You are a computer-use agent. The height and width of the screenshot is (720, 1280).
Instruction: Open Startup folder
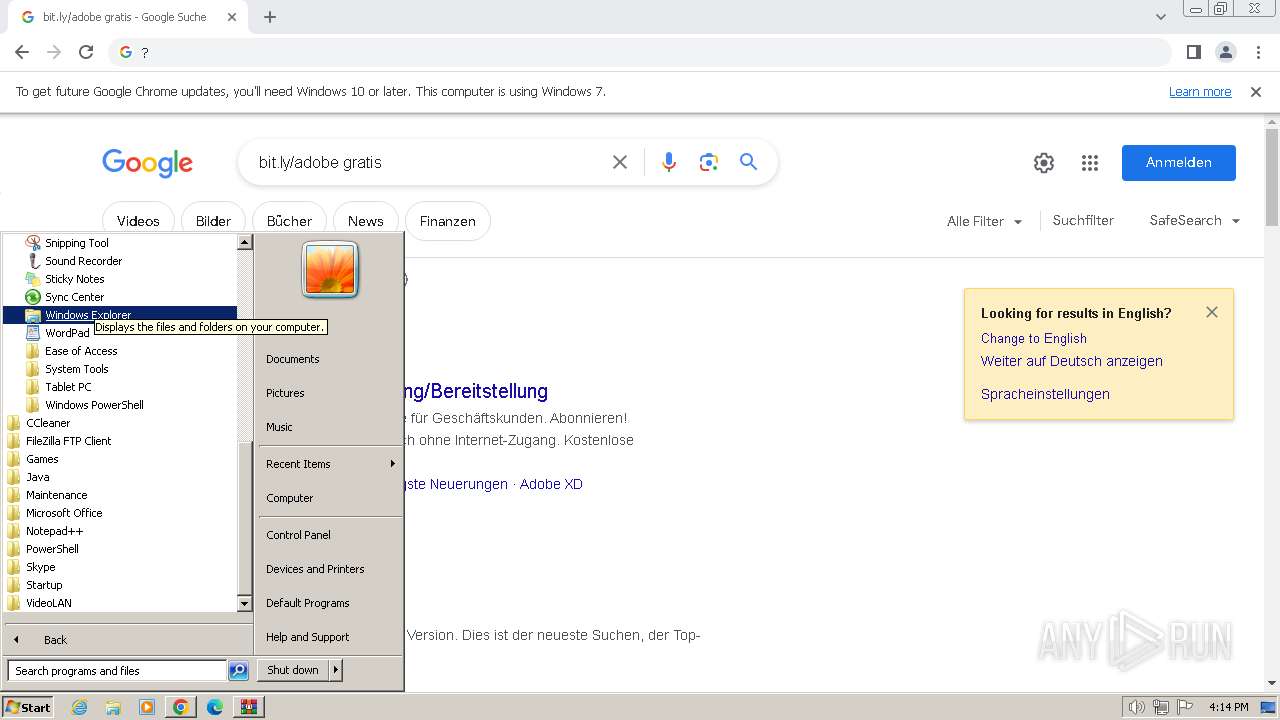44,585
